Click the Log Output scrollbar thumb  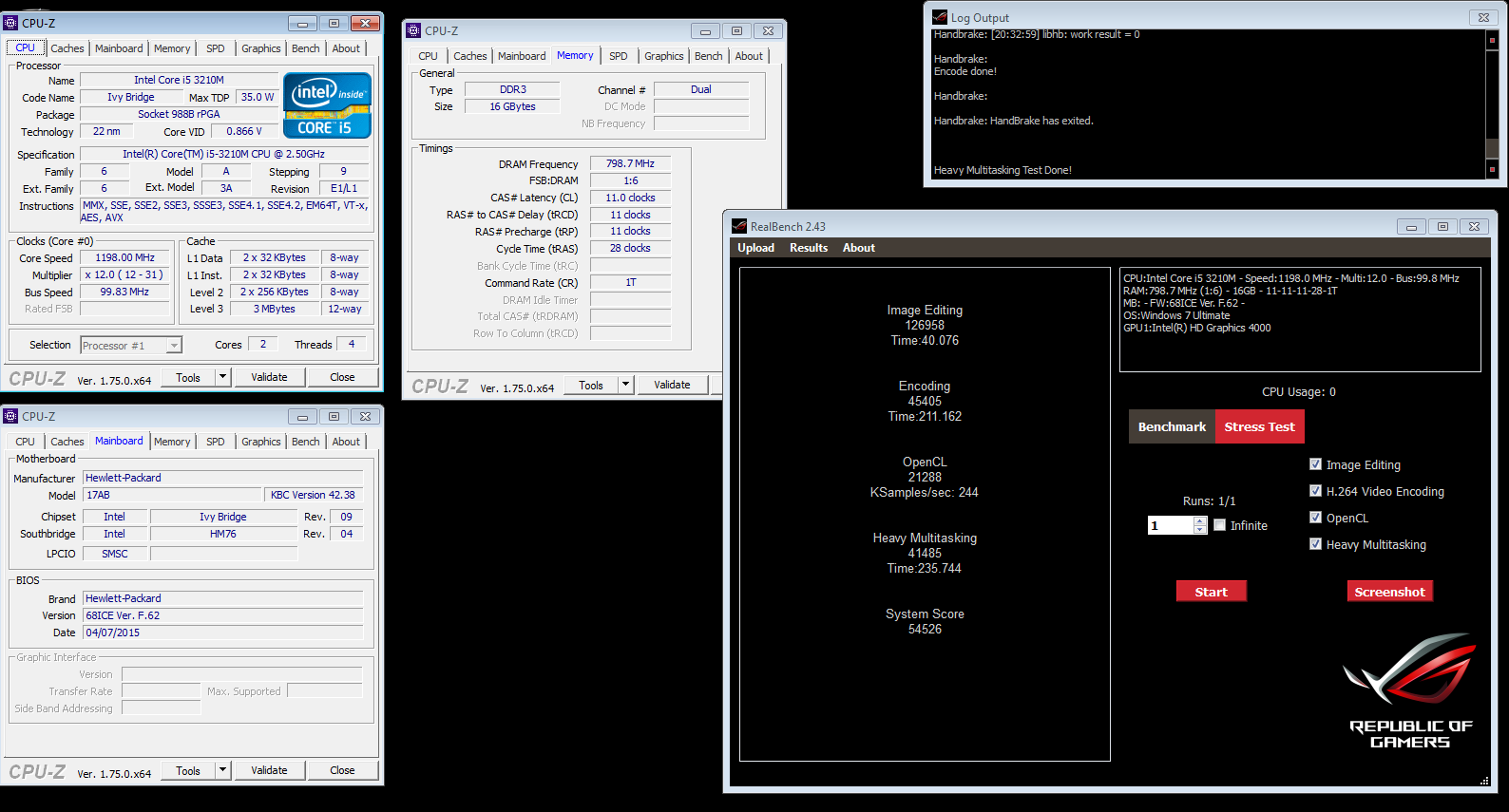tap(1492, 149)
